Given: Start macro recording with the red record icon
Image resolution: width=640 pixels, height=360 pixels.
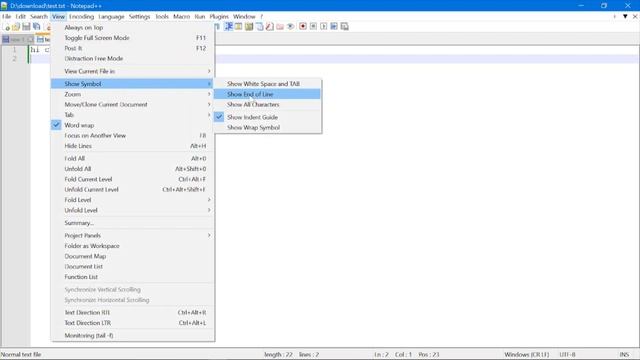Looking at the screenshot, I should [302, 27].
